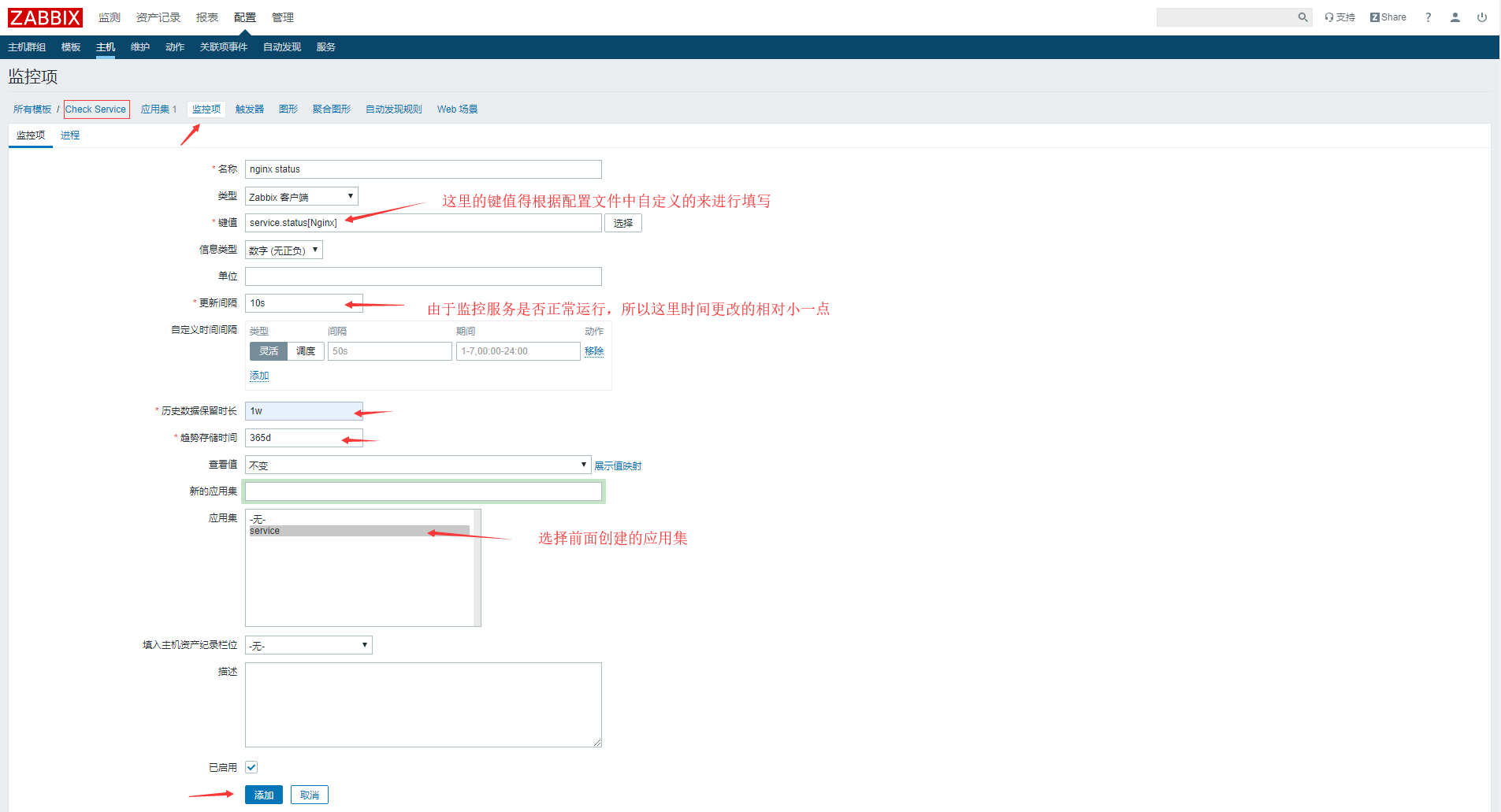The height and width of the screenshot is (812, 1501).
Task: Expand the 信息类型 dropdown
Action: coord(284,250)
